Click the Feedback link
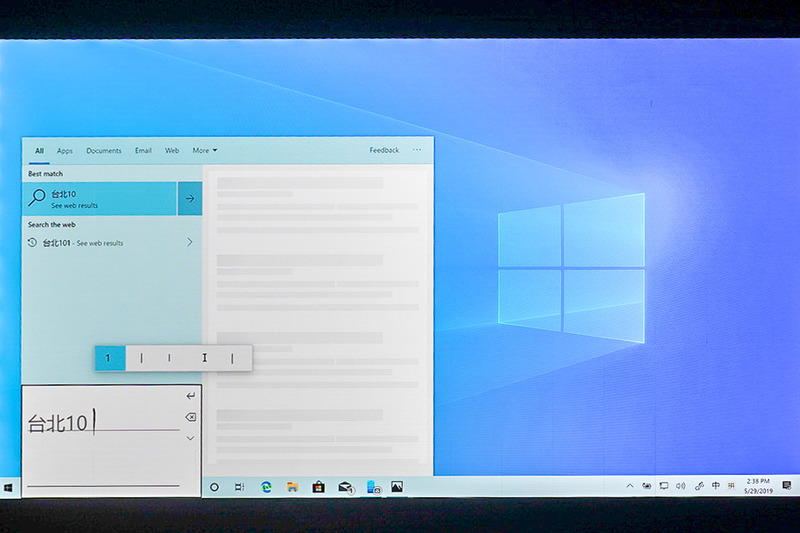The width and height of the screenshot is (800, 533). tap(384, 150)
